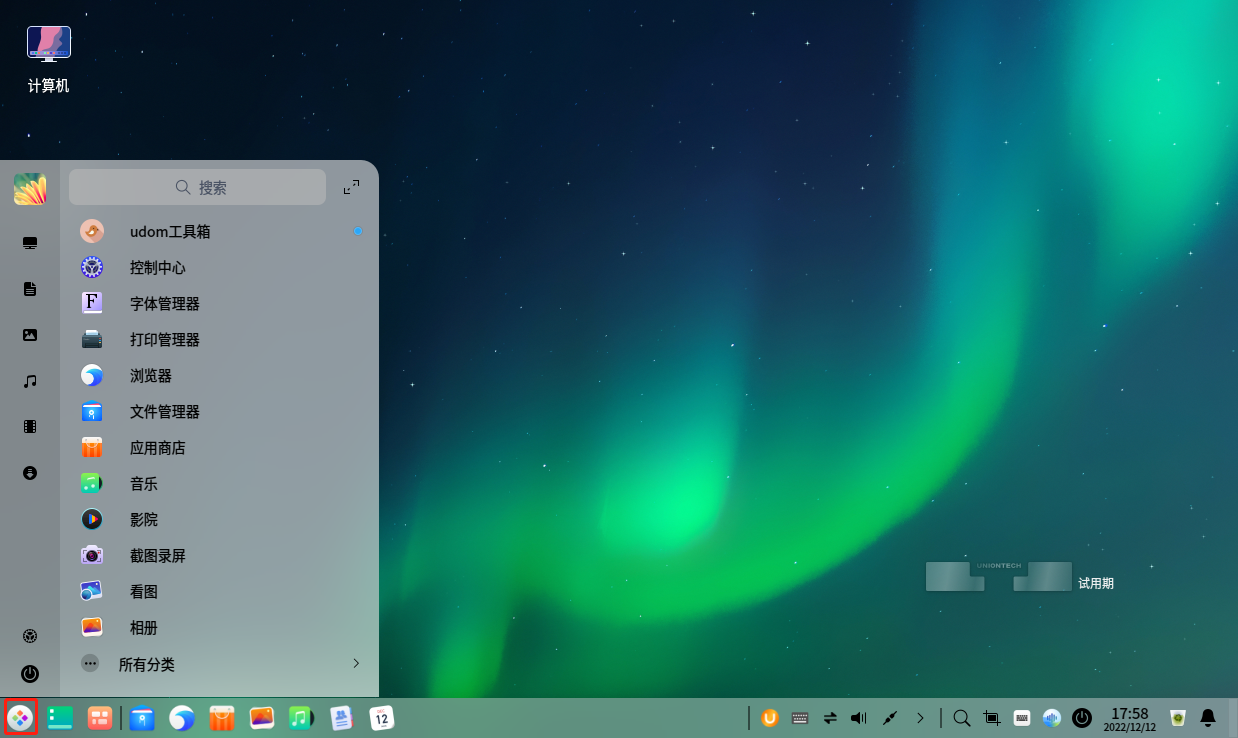The image size is (1238, 738).
Task: Open videos folder from launcher sidebar
Action: coord(30,427)
